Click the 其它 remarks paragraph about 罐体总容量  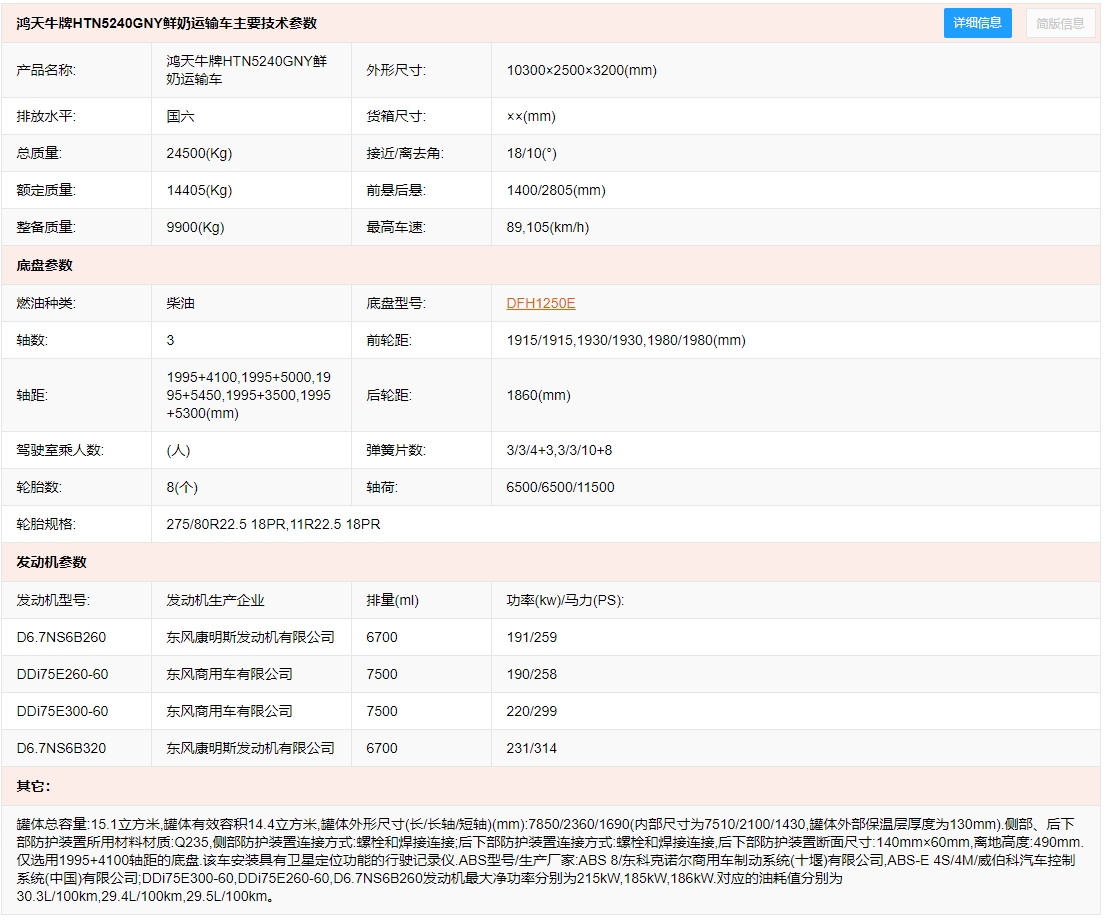[550, 860]
